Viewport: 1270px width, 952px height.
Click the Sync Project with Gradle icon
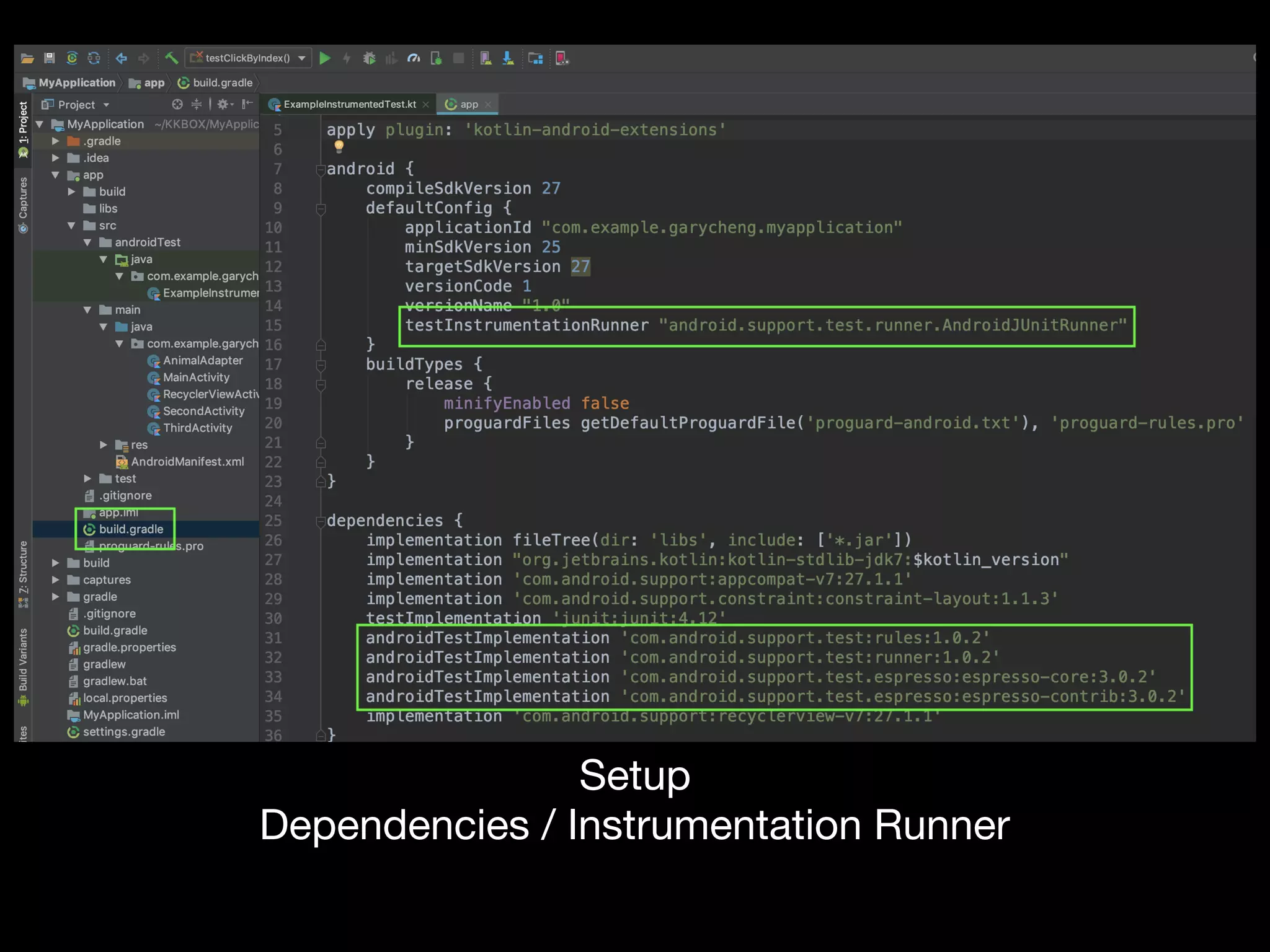click(x=72, y=58)
